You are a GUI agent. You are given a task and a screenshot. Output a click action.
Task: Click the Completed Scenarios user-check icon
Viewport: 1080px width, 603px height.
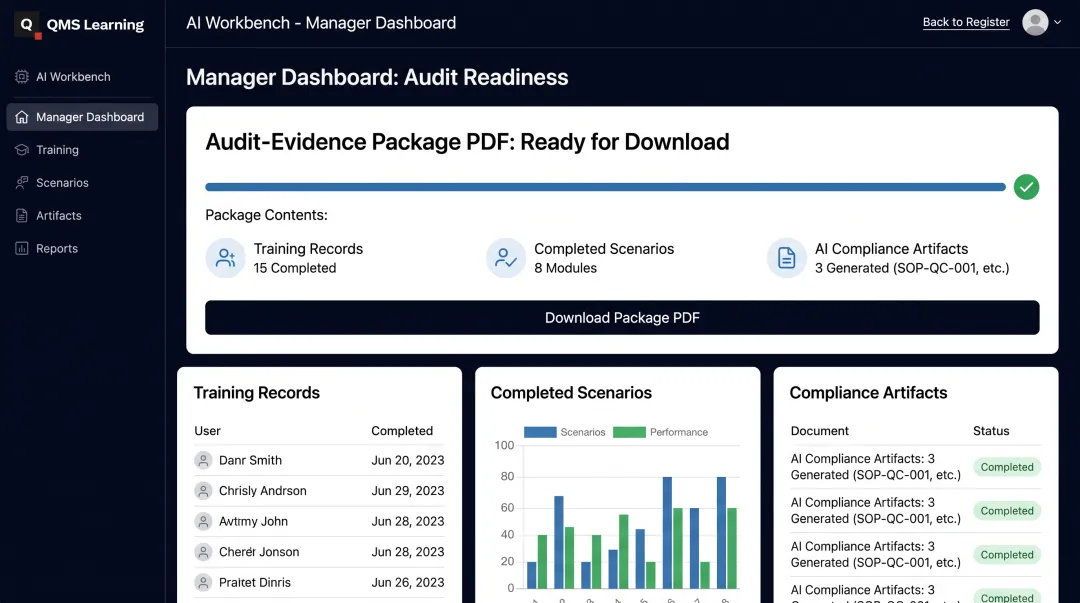tap(506, 258)
